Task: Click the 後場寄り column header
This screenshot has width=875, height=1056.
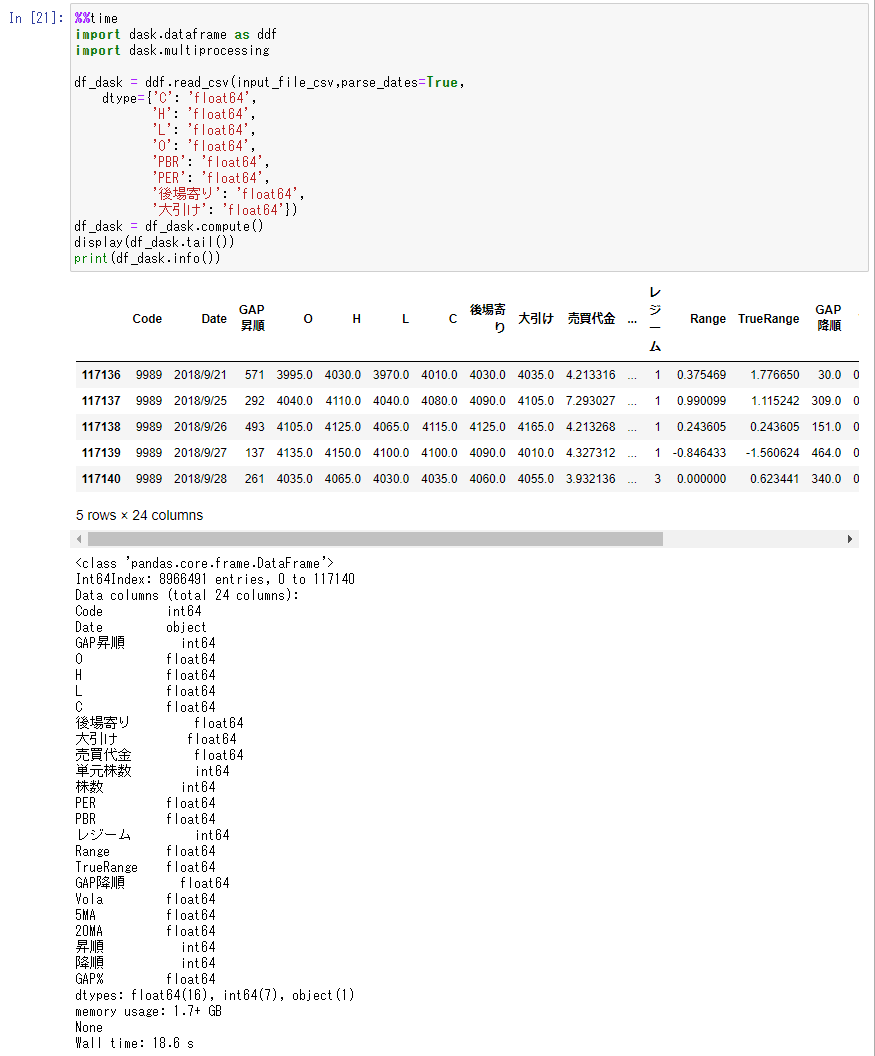Action: pos(489,318)
